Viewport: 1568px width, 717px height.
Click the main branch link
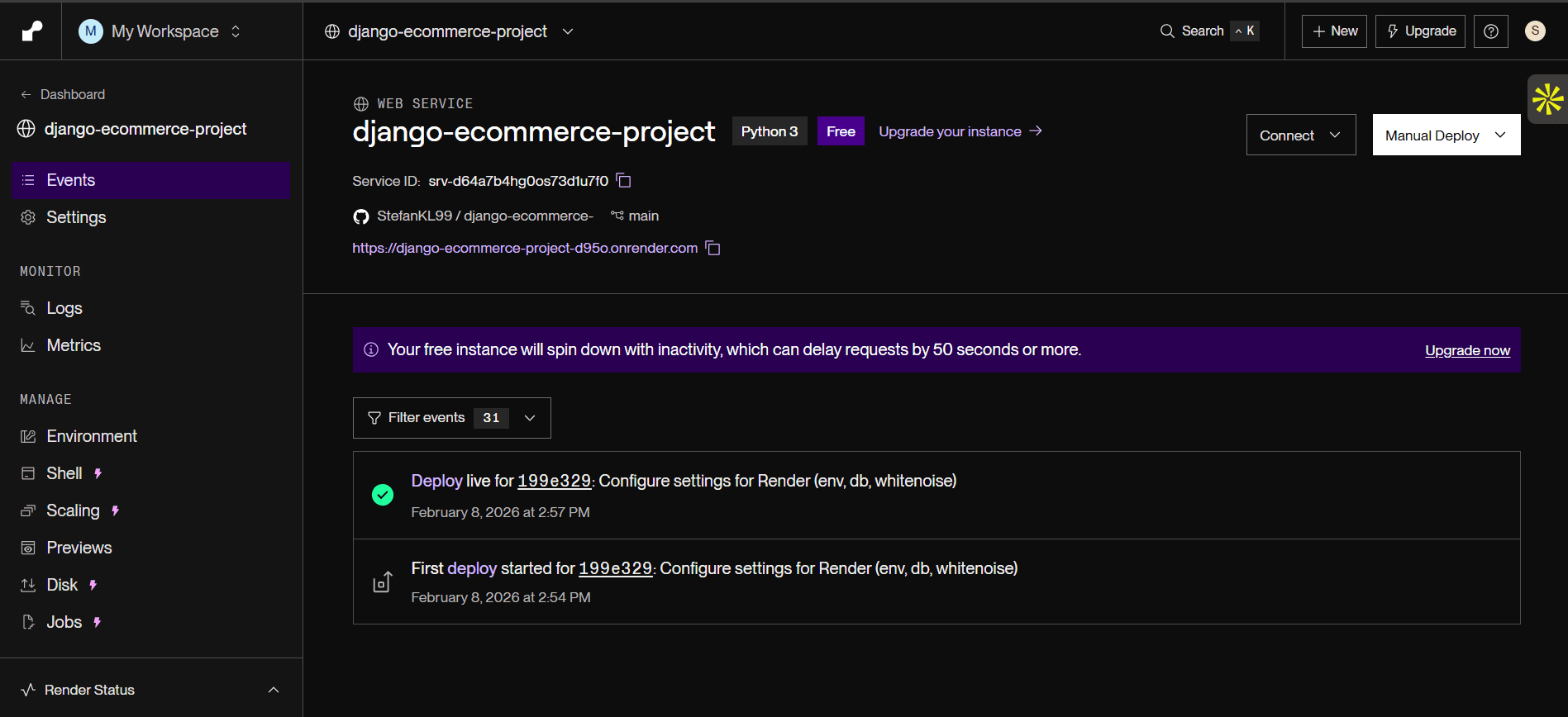(643, 216)
